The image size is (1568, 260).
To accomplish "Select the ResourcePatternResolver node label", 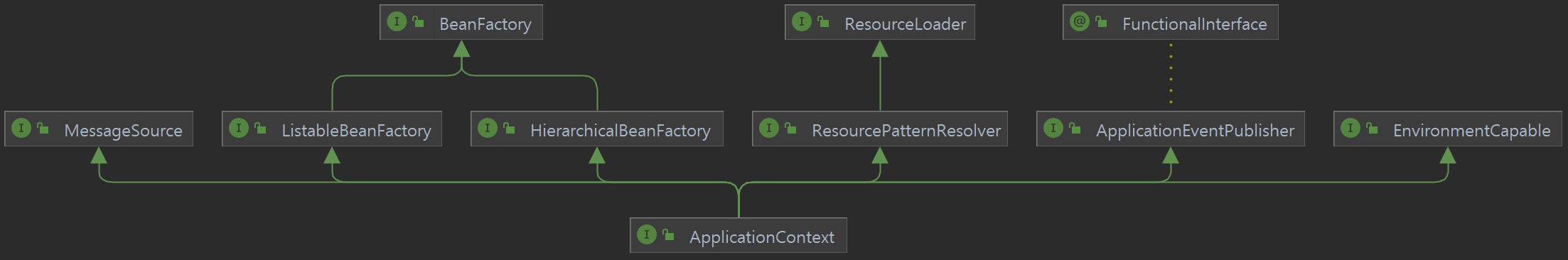I will 906,131.
